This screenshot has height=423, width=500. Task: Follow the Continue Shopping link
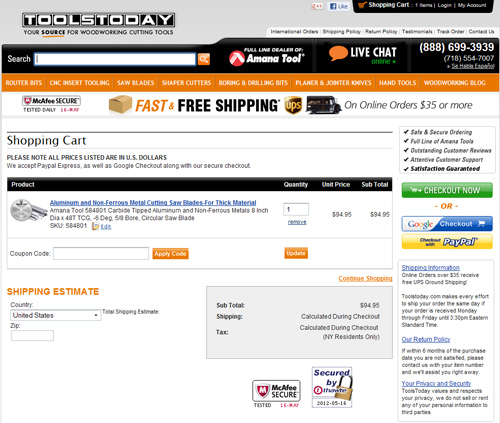pos(365,278)
